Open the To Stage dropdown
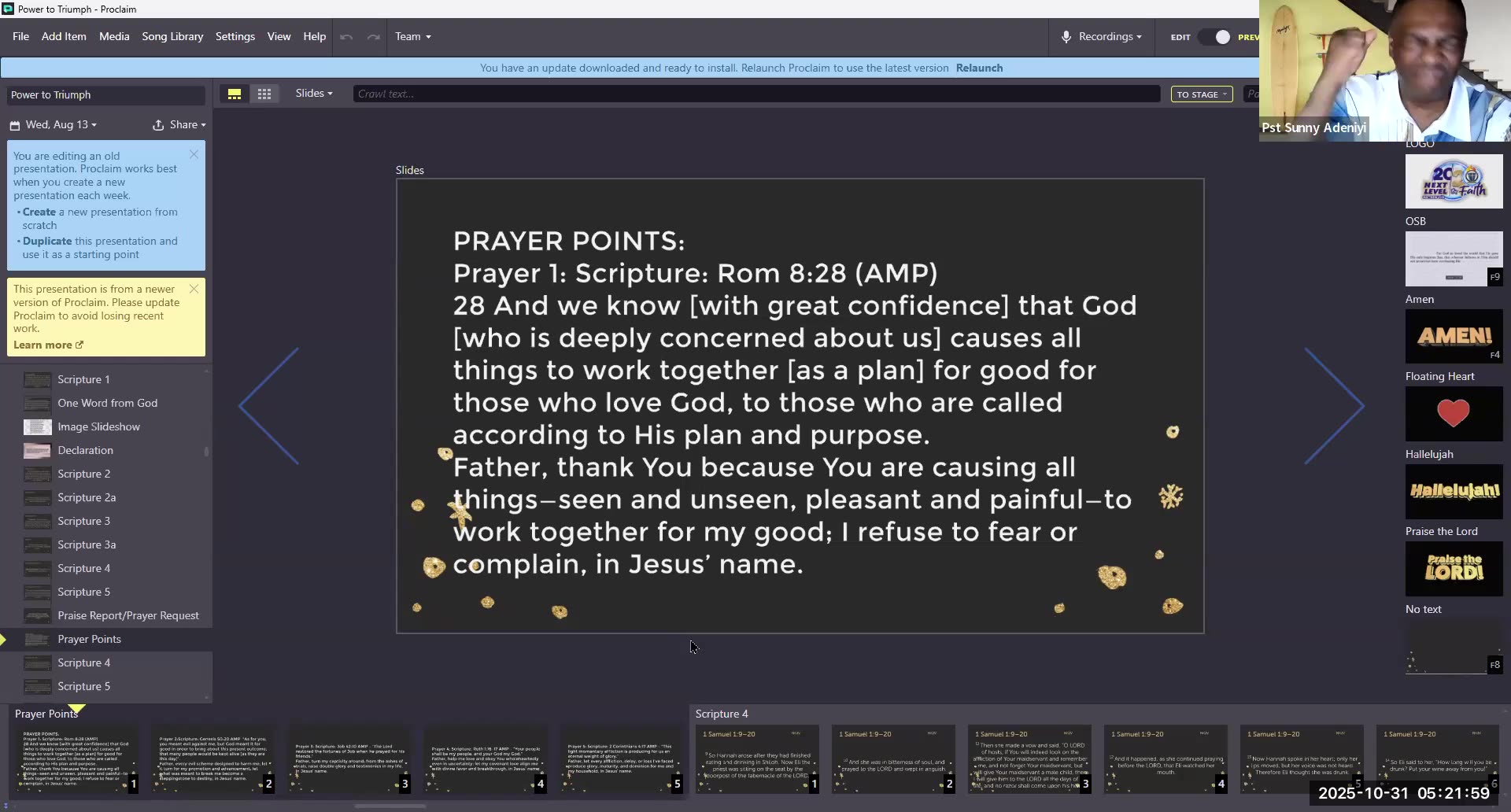This screenshot has width=1511, height=812. coord(1202,94)
